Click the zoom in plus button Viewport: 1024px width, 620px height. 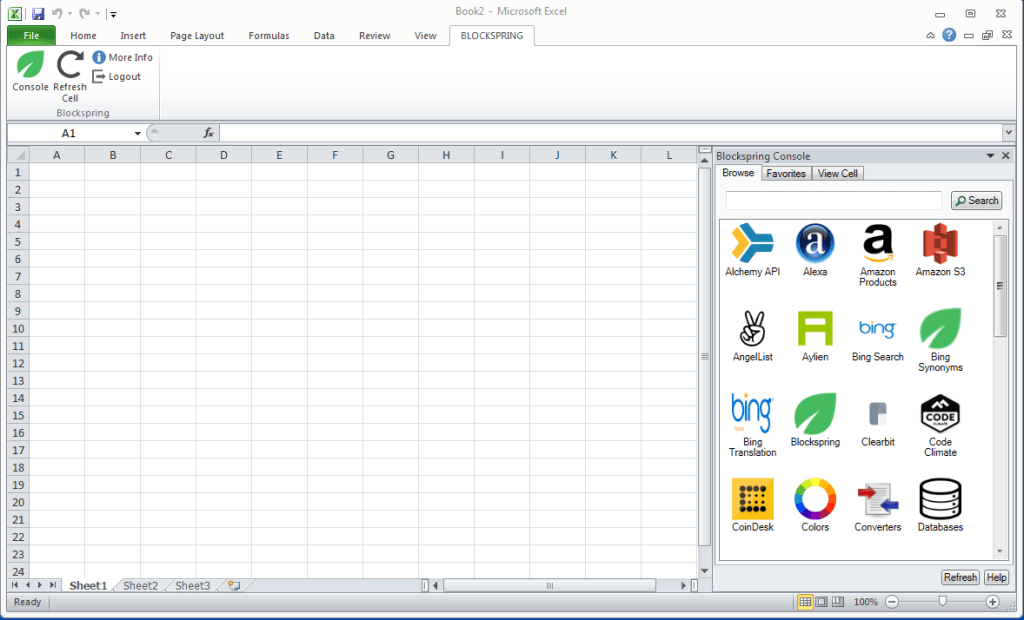click(993, 602)
